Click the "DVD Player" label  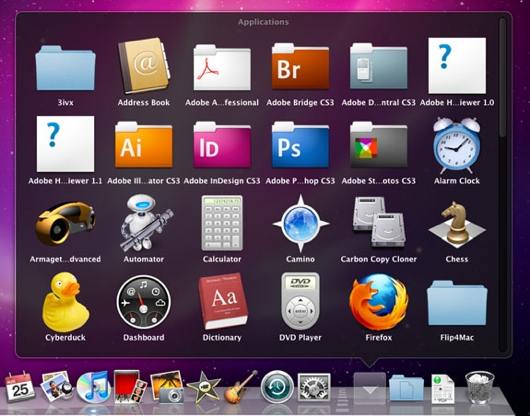click(300, 338)
